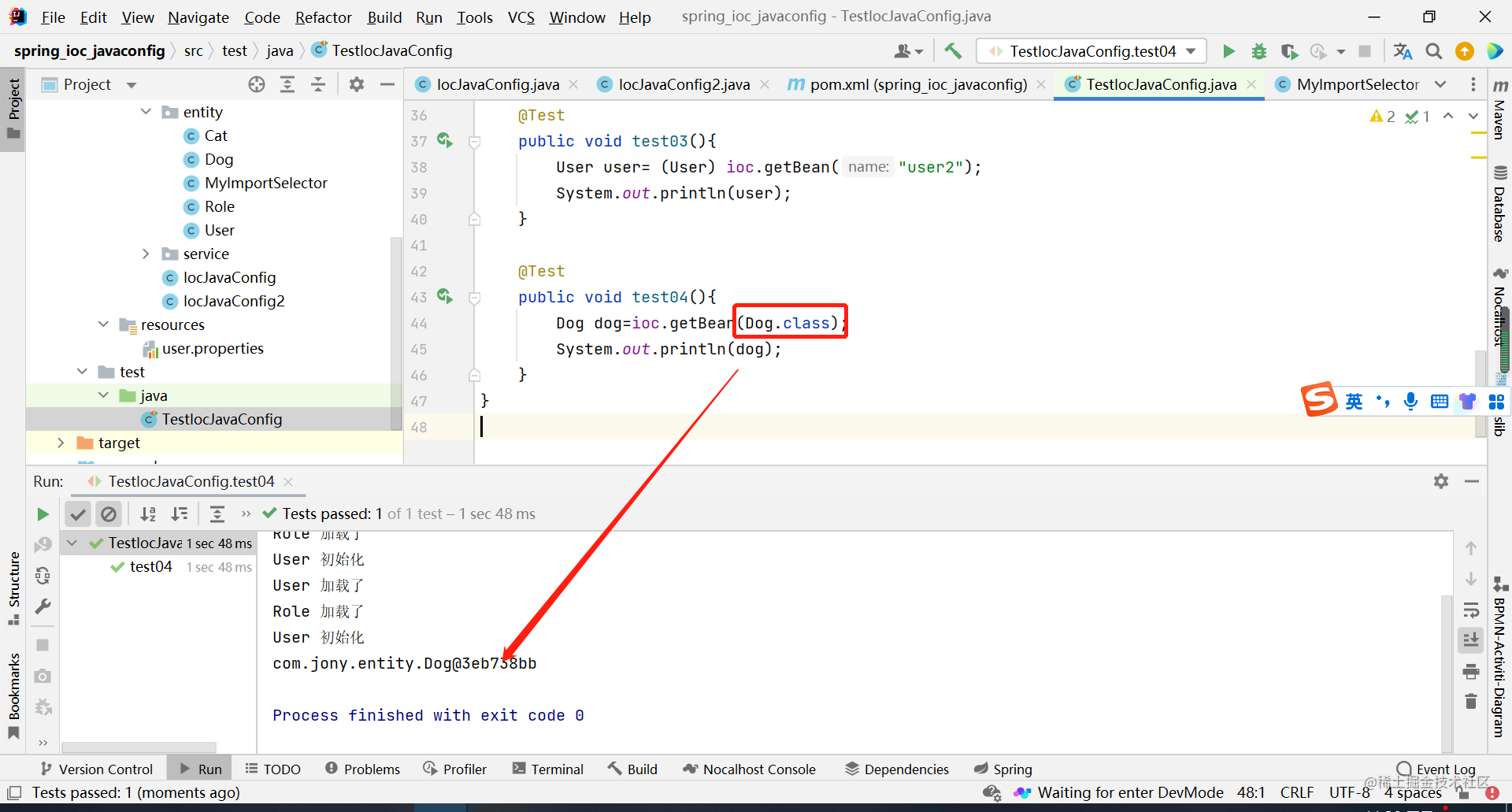Open the Event Log
The height and width of the screenshot is (812, 1512).
coord(1436,769)
